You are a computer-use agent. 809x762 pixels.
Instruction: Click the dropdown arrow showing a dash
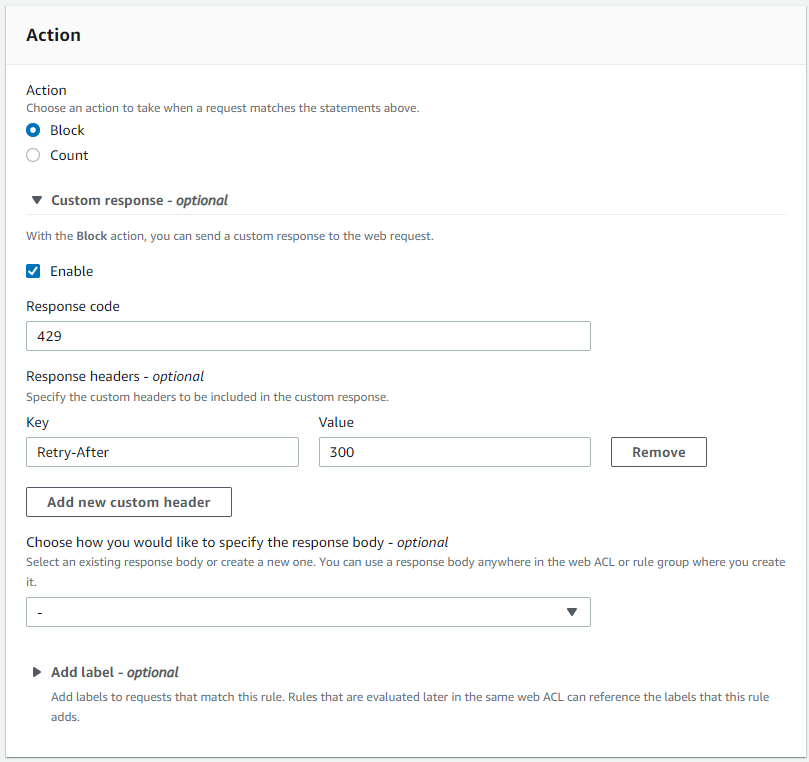571,612
